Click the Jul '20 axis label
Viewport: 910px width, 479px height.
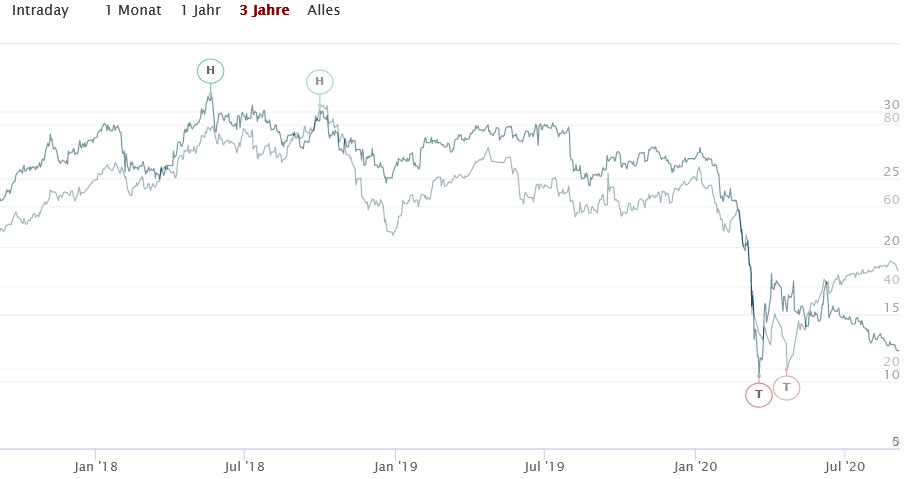click(x=846, y=465)
